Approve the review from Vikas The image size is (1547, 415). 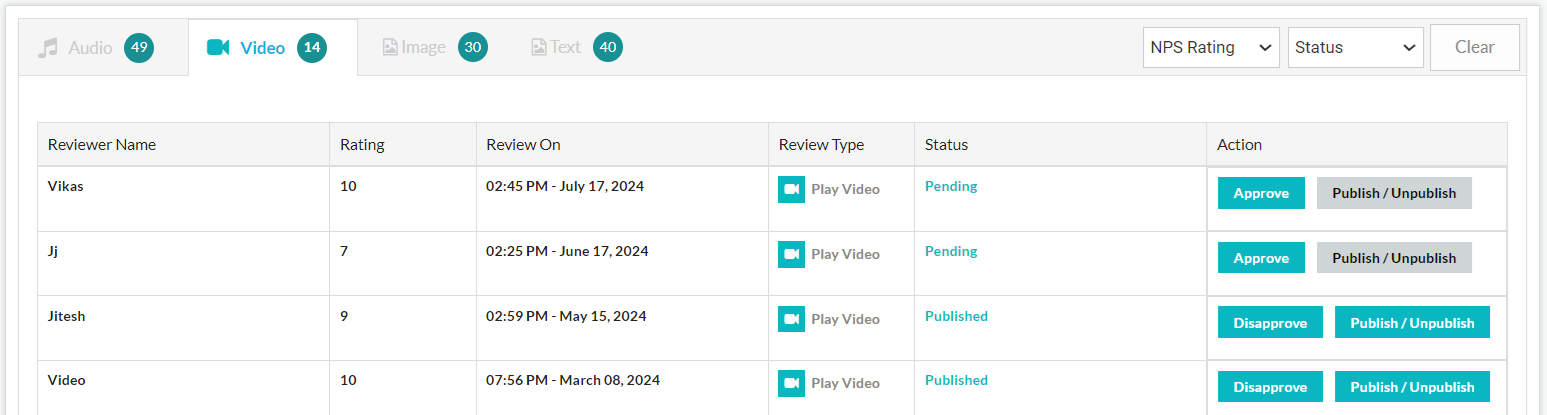(1261, 193)
